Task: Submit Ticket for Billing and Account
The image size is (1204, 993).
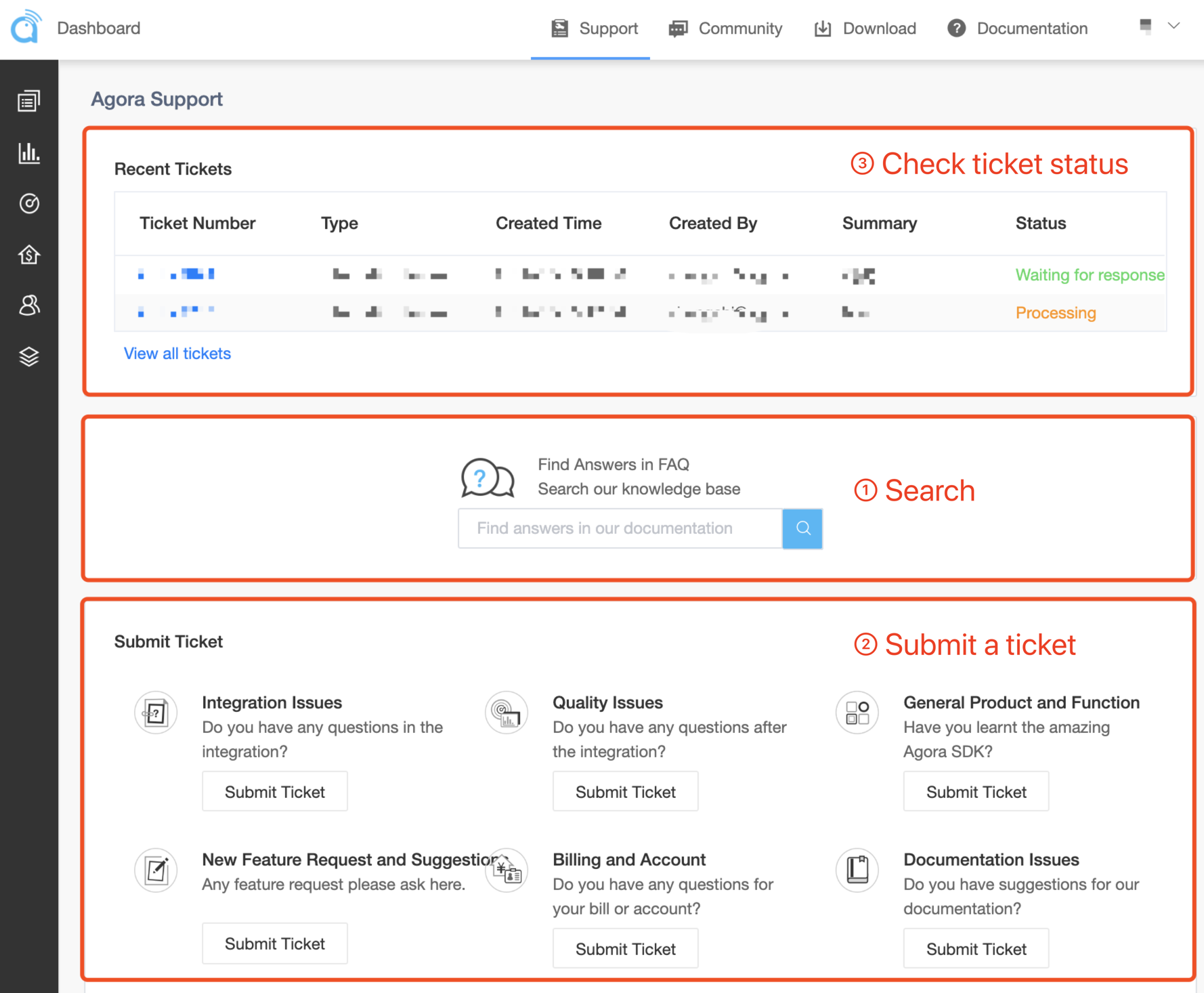Action: [626, 949]
